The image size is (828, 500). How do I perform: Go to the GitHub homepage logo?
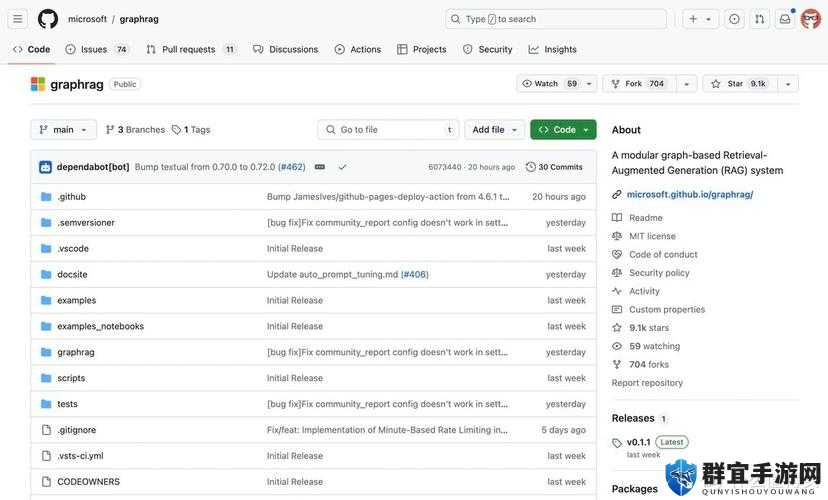pos(48,19)
